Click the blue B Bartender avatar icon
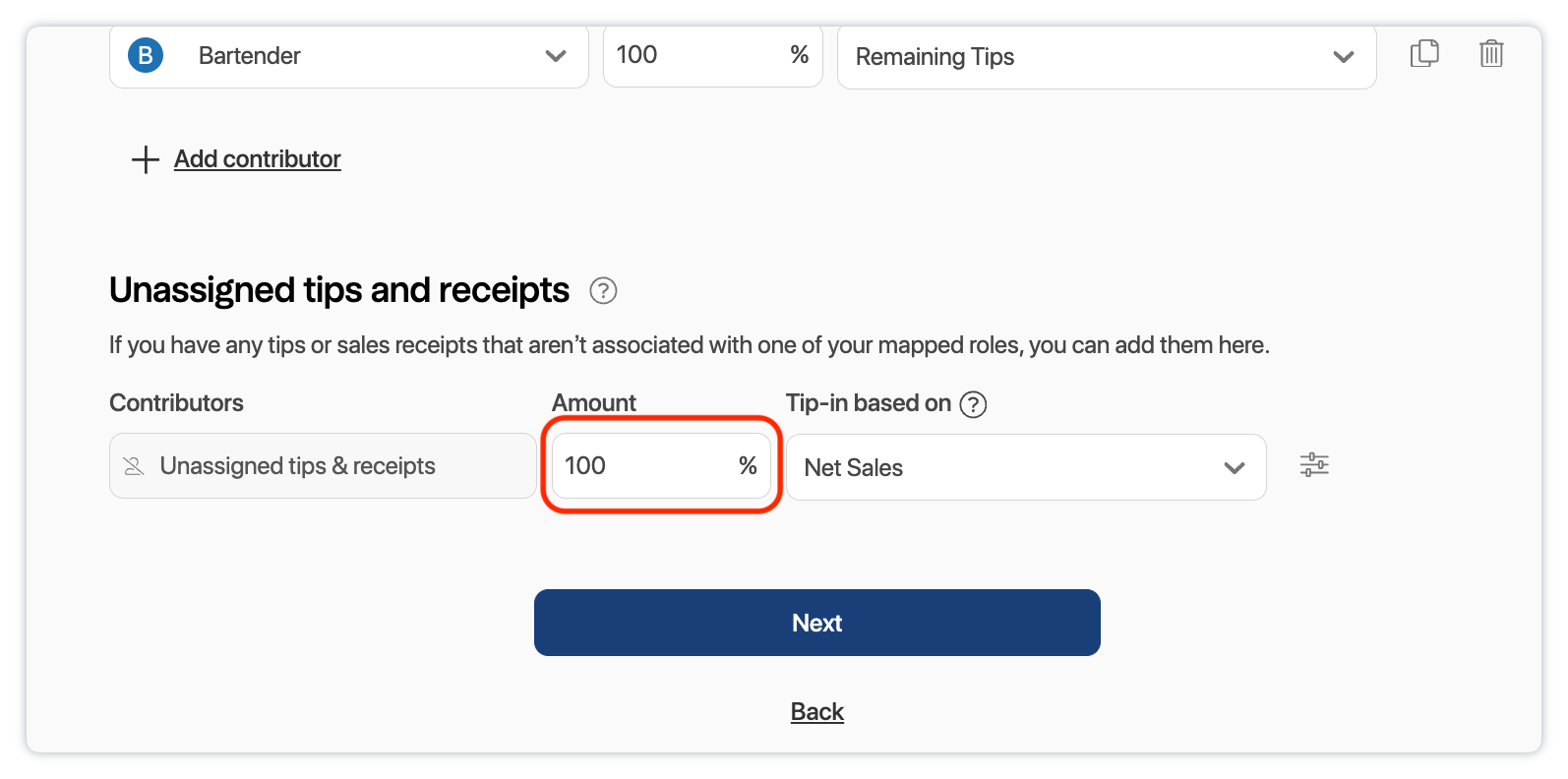 tap(146, 55)
